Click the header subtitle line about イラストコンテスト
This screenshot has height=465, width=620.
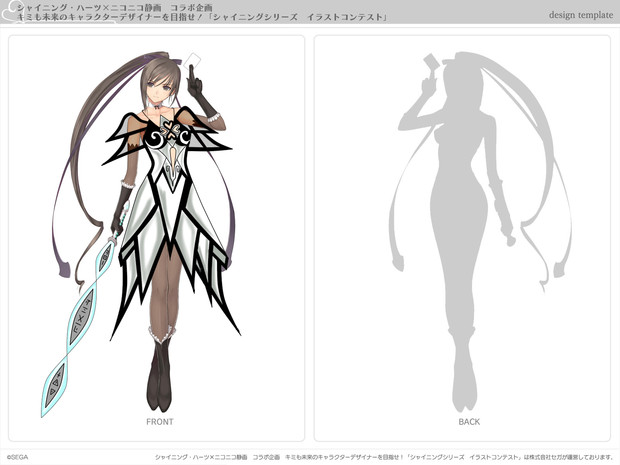pos(202,17)
